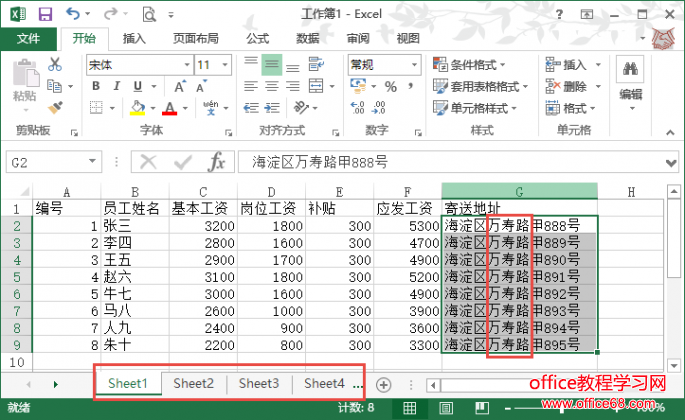Viewport: 685px width, 420px height.
Task: Undo the last action
Action: pyautogui.click(x=73, y=14)
